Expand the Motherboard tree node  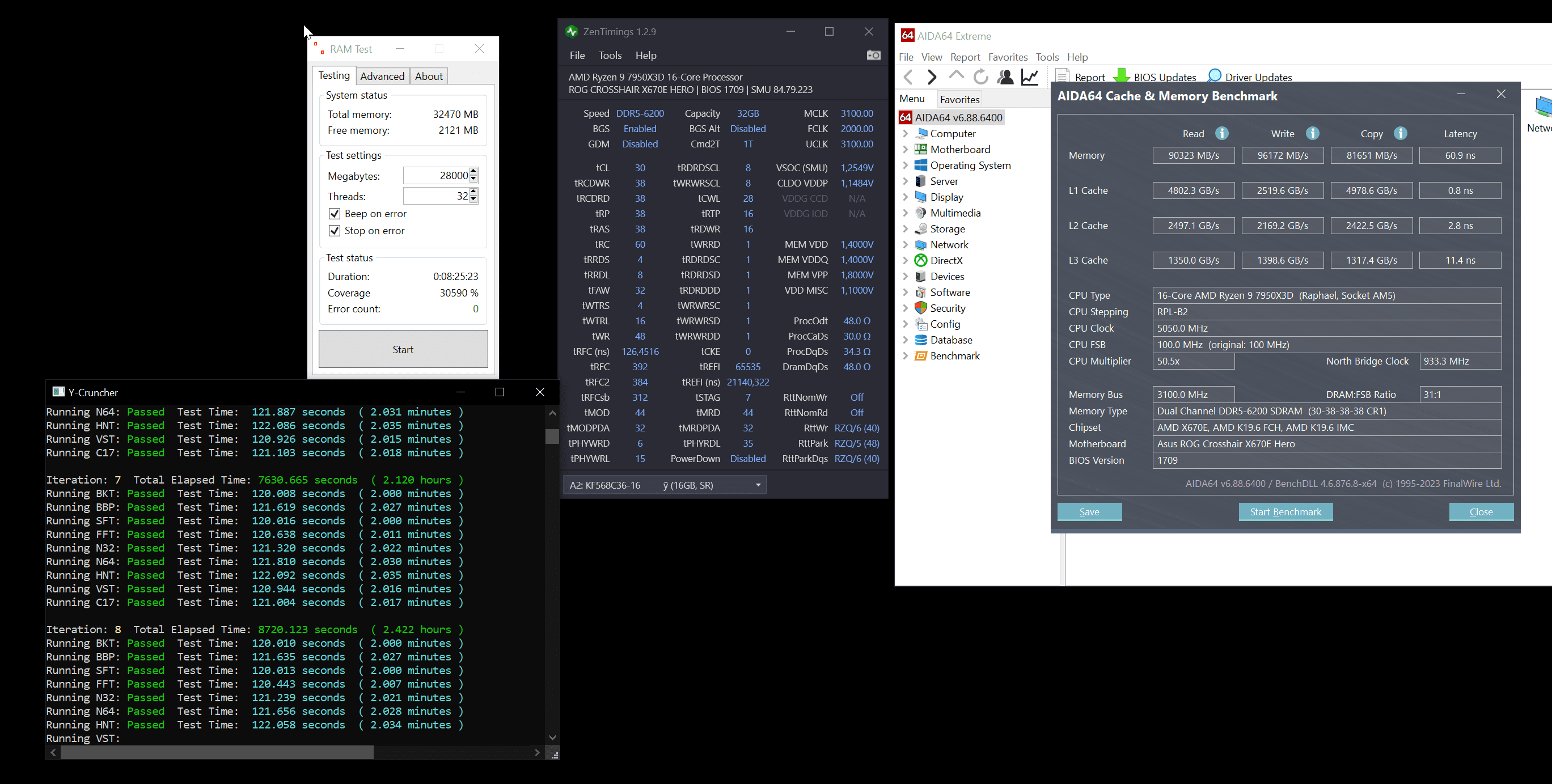click(x=905, y=149)
